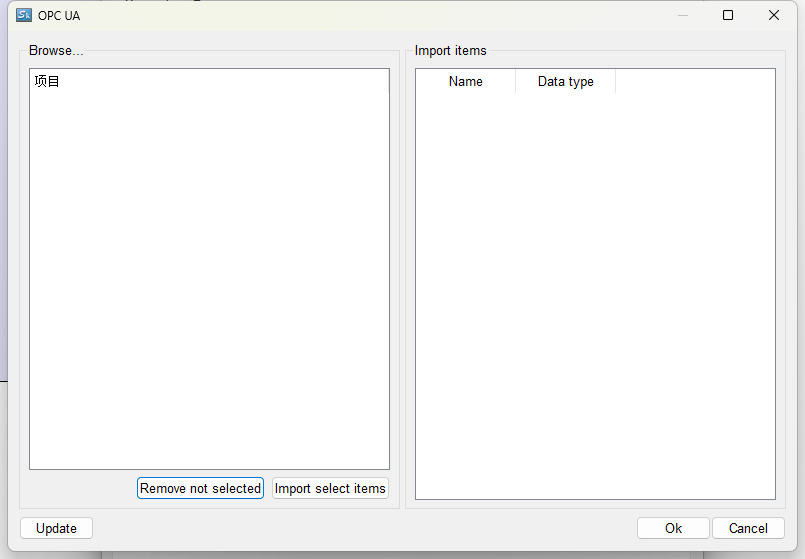This screenshot has width=805, height=559.
Task: Click the Browse... group label
Action: (x=56, y=50)
